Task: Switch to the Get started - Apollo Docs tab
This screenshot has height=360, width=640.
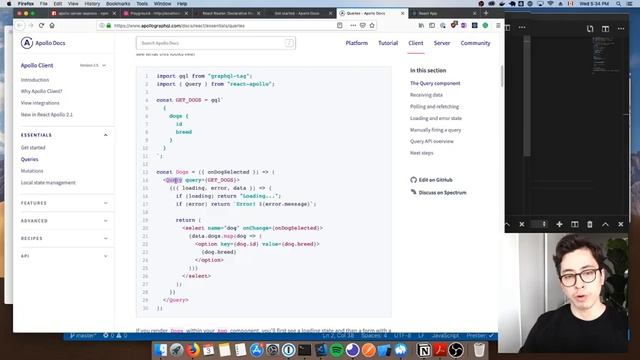Action: coord(300,13)
